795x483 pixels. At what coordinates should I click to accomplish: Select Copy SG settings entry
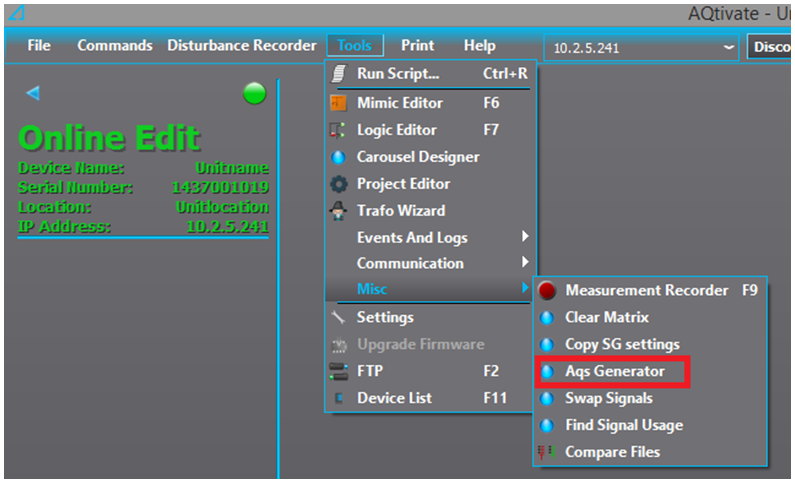click(x=650, y=345)
